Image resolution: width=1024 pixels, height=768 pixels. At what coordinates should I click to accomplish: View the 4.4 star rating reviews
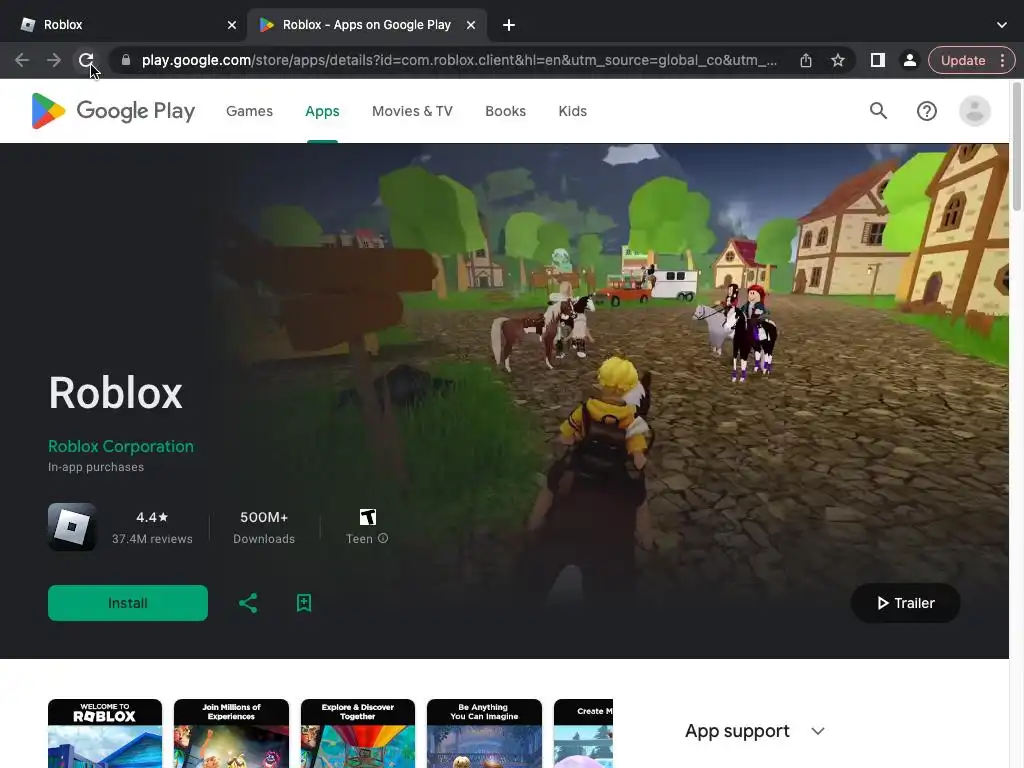pyautogui.click(x=152, y=527)
